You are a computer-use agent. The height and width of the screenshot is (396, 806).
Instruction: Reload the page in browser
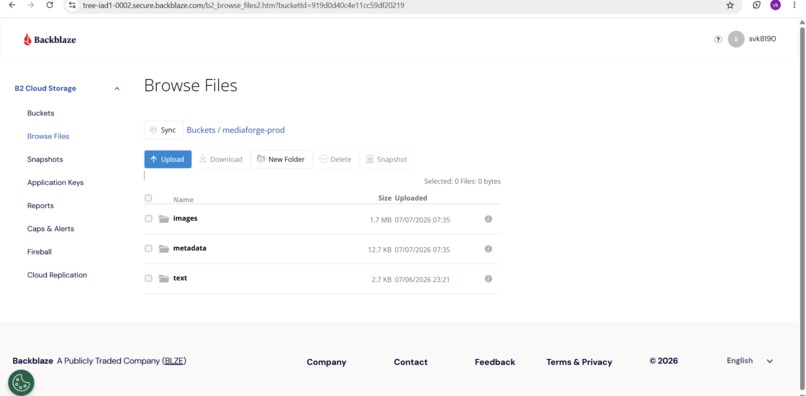click(x=49, y=5)
